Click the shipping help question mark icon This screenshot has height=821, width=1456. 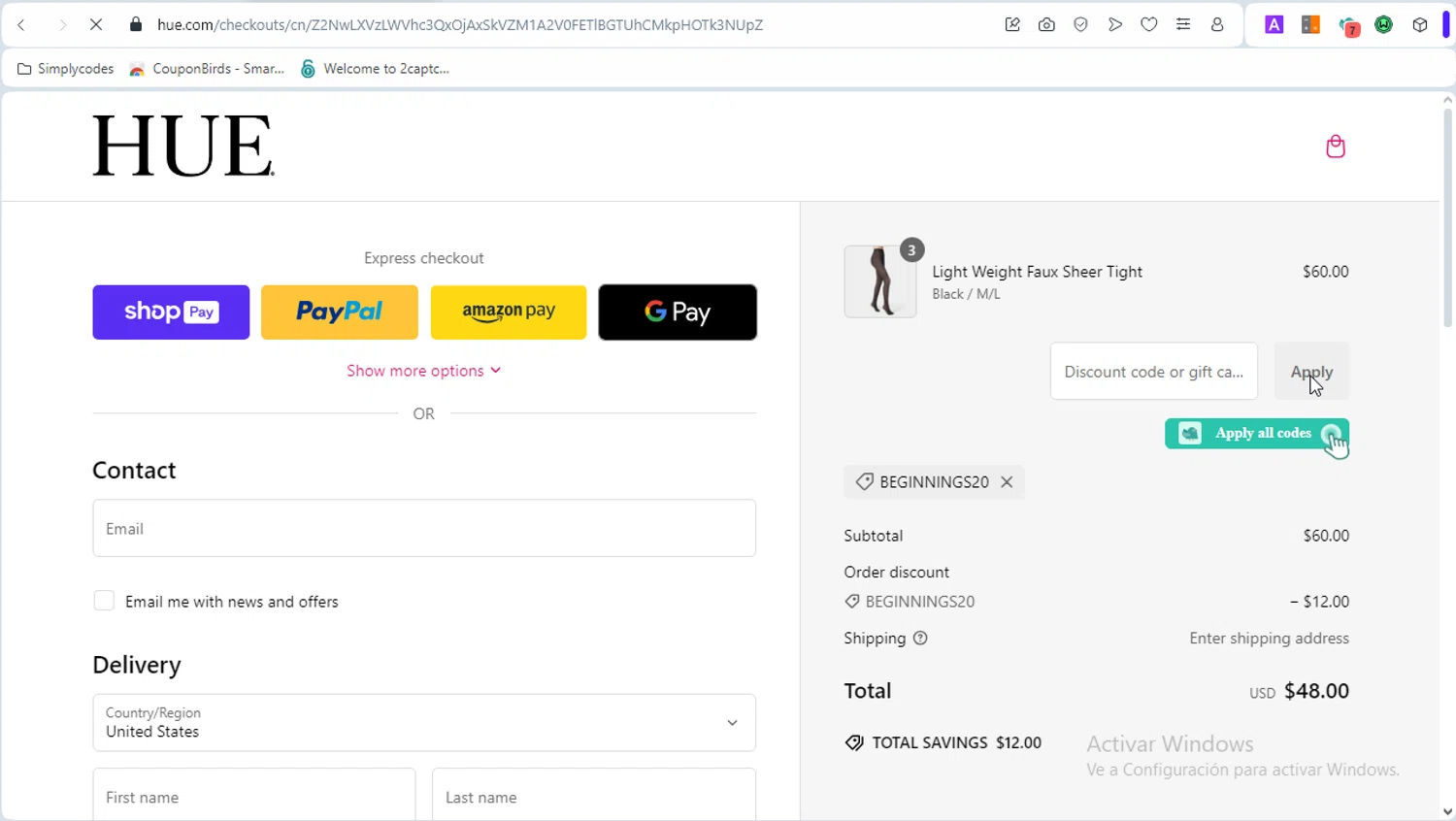(x=920, y=639)
